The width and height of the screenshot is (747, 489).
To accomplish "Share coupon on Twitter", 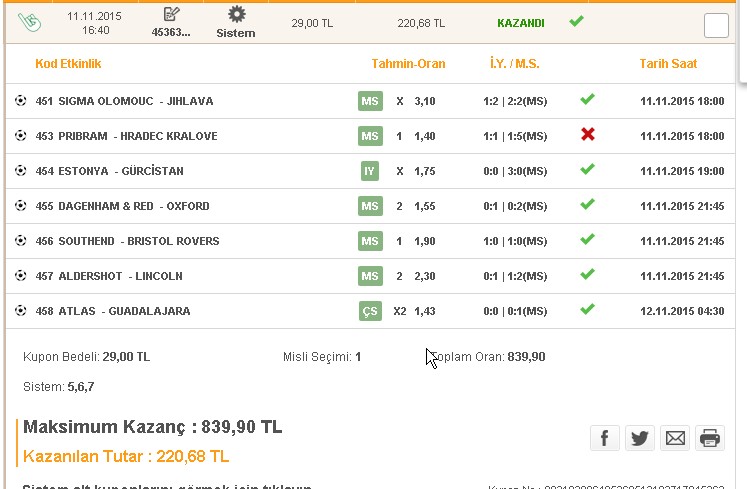I will 640,438.
